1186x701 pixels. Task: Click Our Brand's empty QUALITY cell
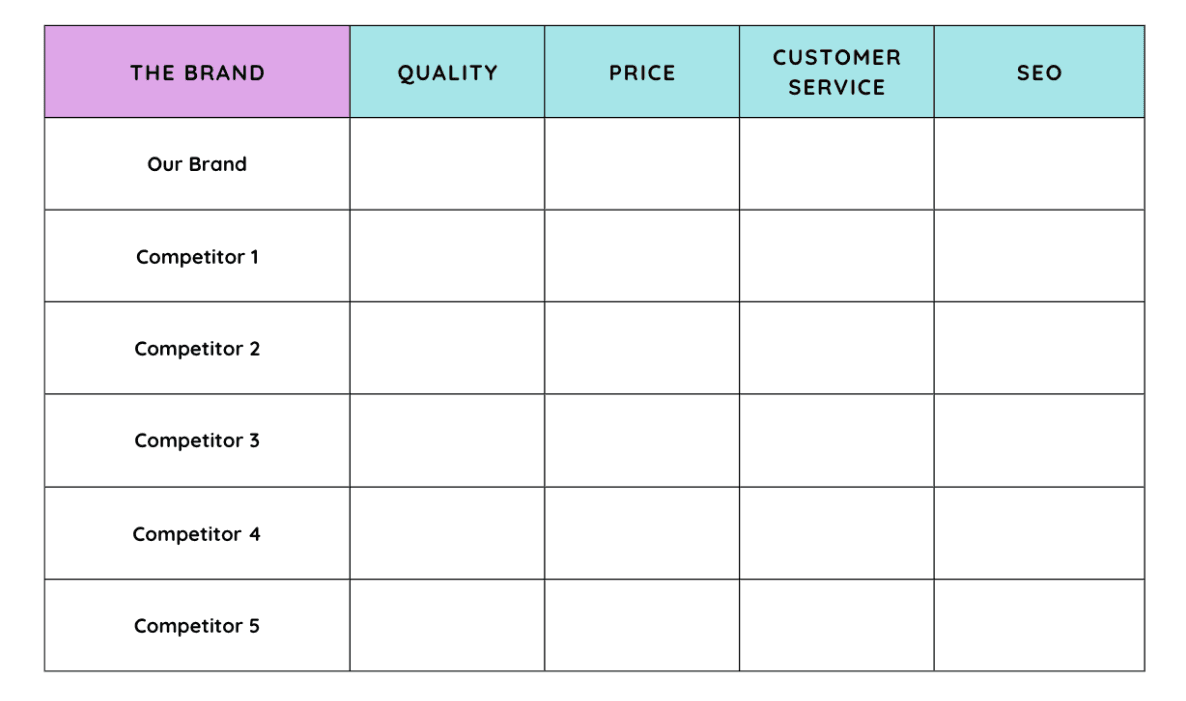point(447,164)
